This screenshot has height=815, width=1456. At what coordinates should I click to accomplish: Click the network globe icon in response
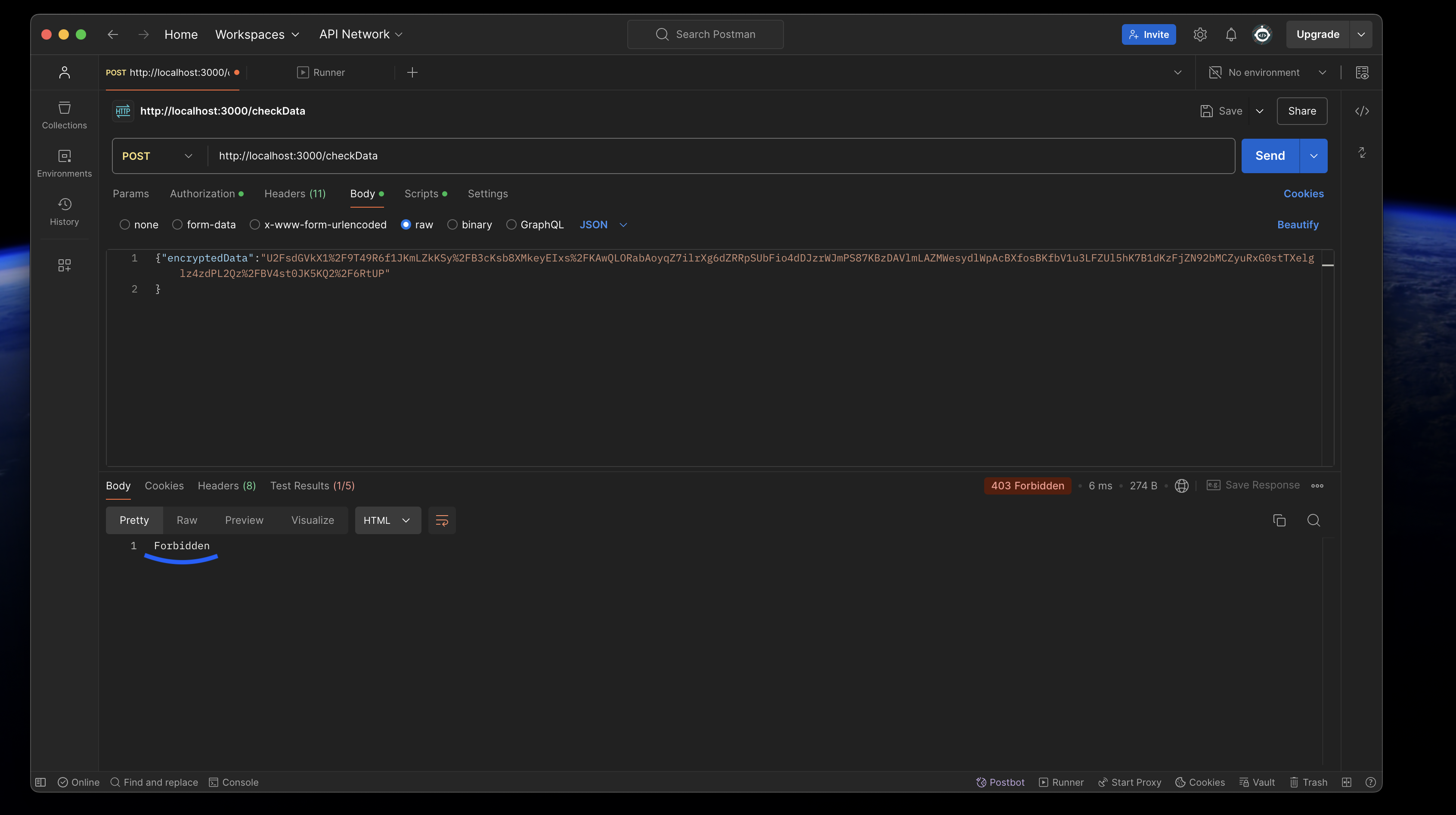[x=1181, y=486]
